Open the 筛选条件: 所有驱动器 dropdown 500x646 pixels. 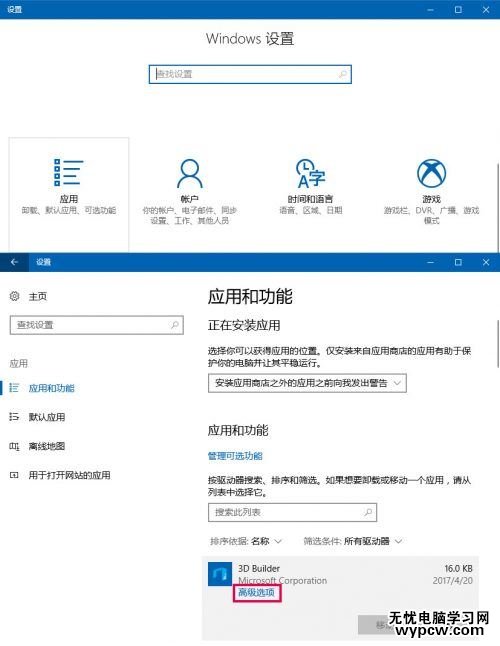point(353,541)
